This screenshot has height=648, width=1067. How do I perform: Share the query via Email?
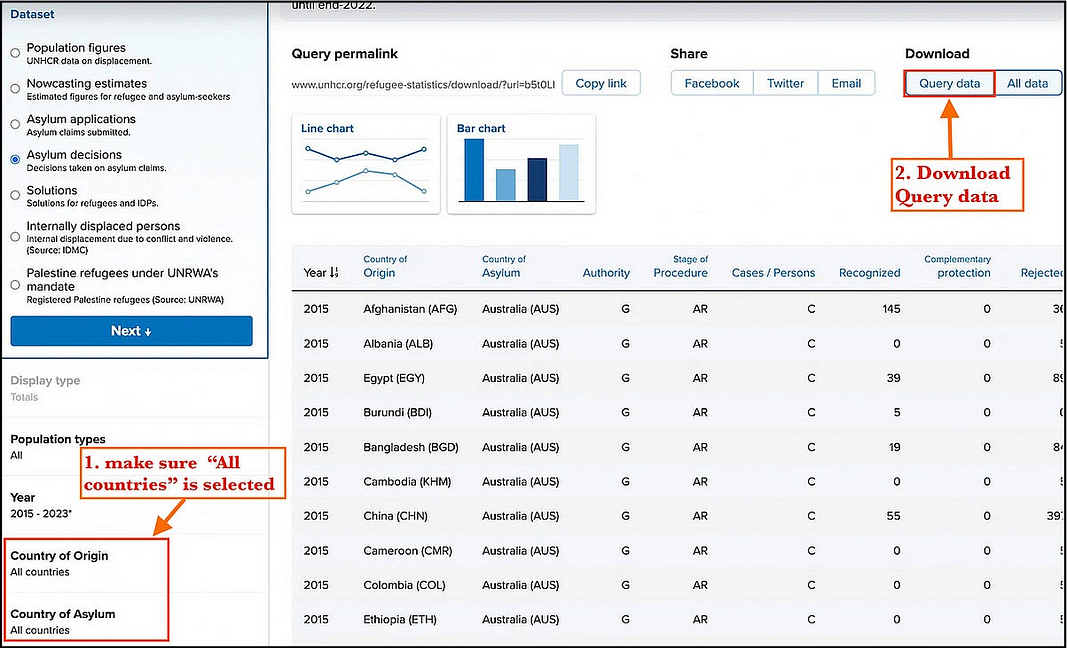pyautogui.click(x=847, y=83)
